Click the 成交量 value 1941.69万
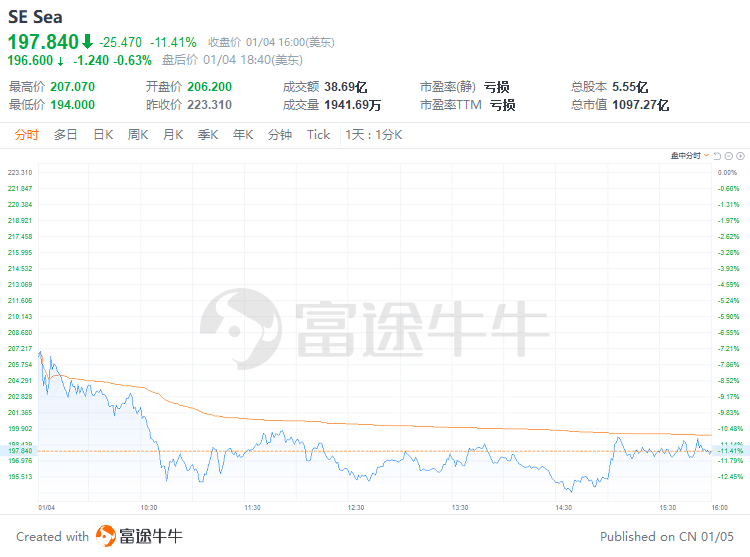 (x=353, y=105)
